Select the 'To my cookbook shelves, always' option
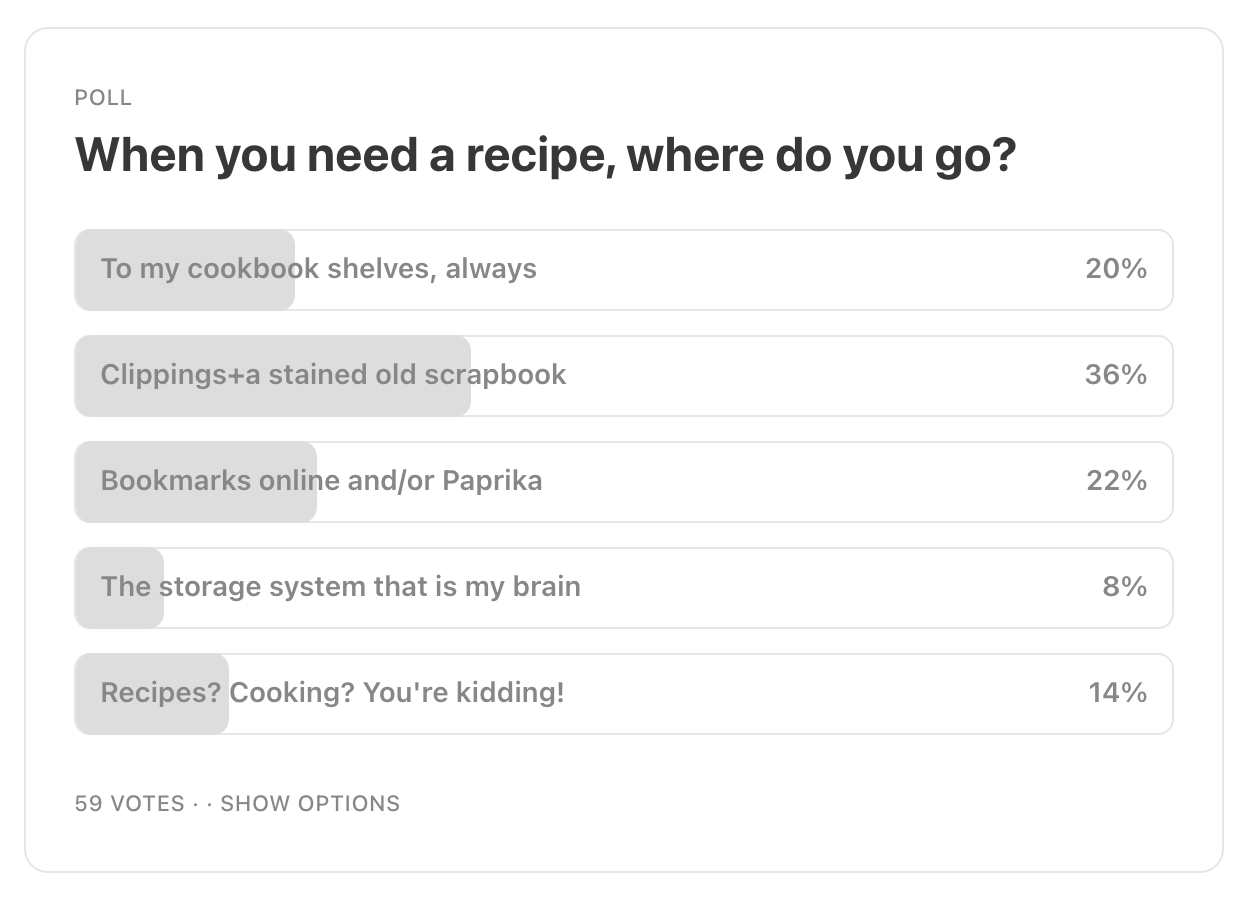 [623, 270]
